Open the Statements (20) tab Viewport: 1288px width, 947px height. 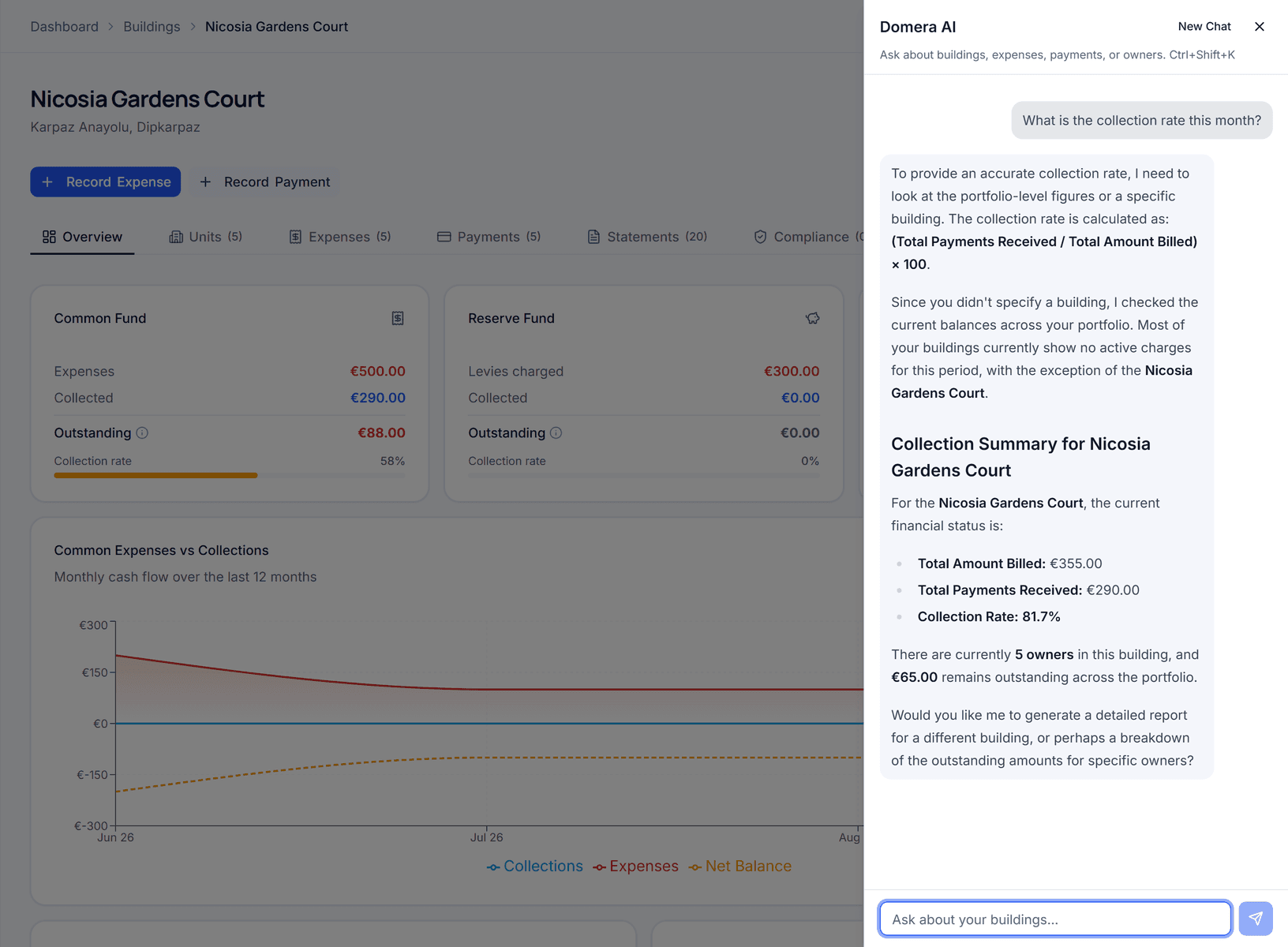[647, 237]
